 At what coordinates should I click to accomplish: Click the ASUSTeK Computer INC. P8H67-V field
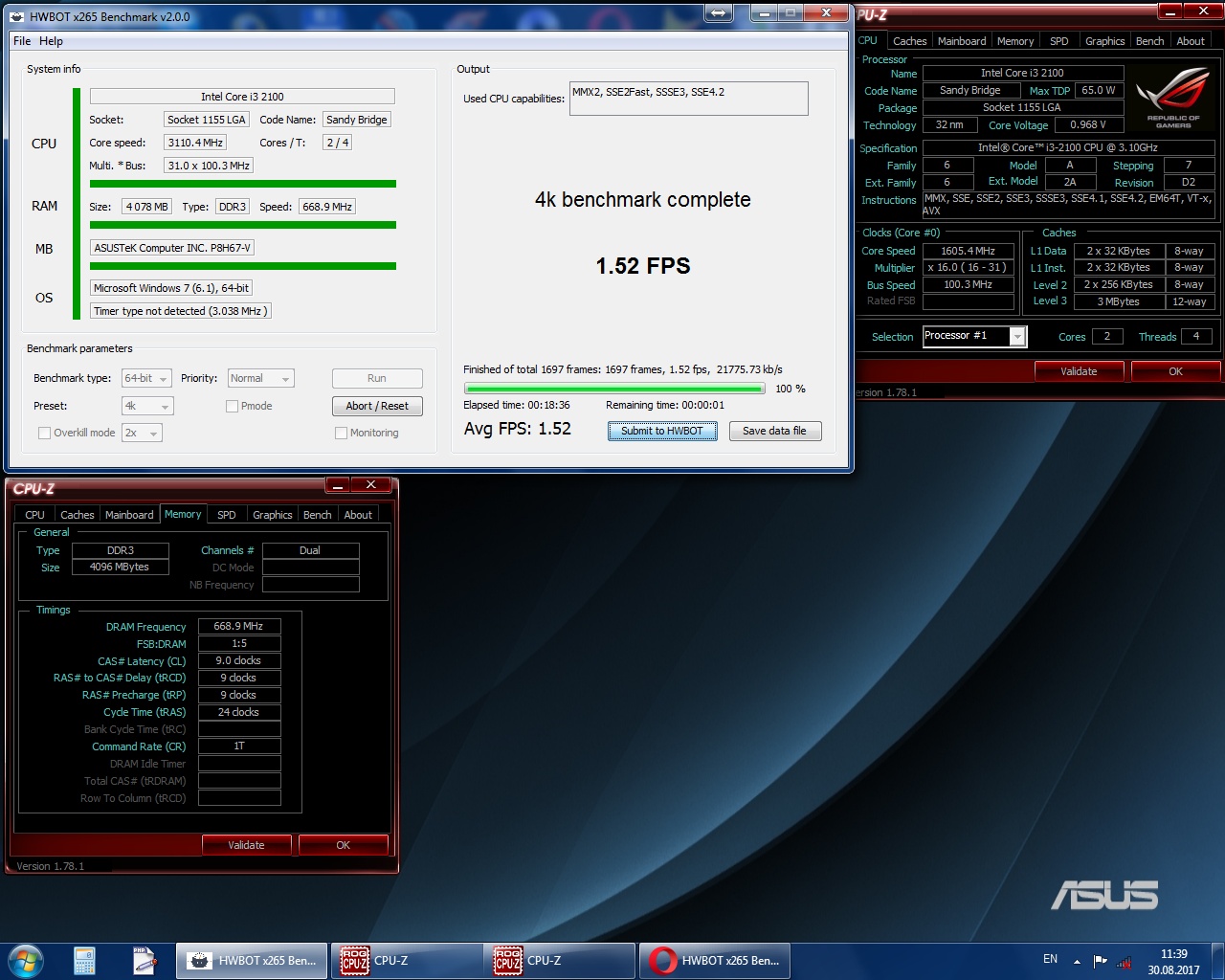coord(172,248)
